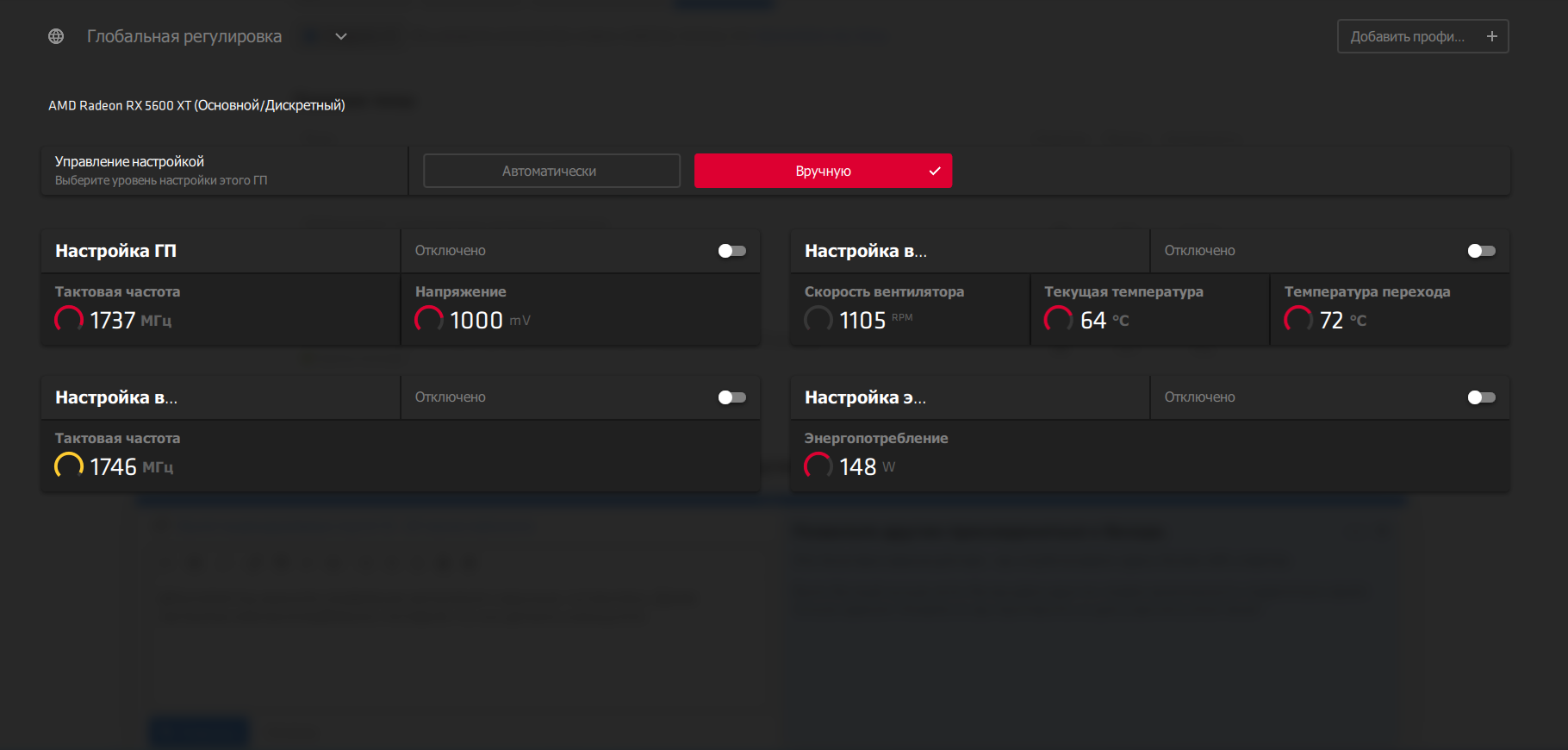This screenshot has height=750, width=1568.
Task: Click the current temperature 64 °C gauge
Action: pos(1058,320)
